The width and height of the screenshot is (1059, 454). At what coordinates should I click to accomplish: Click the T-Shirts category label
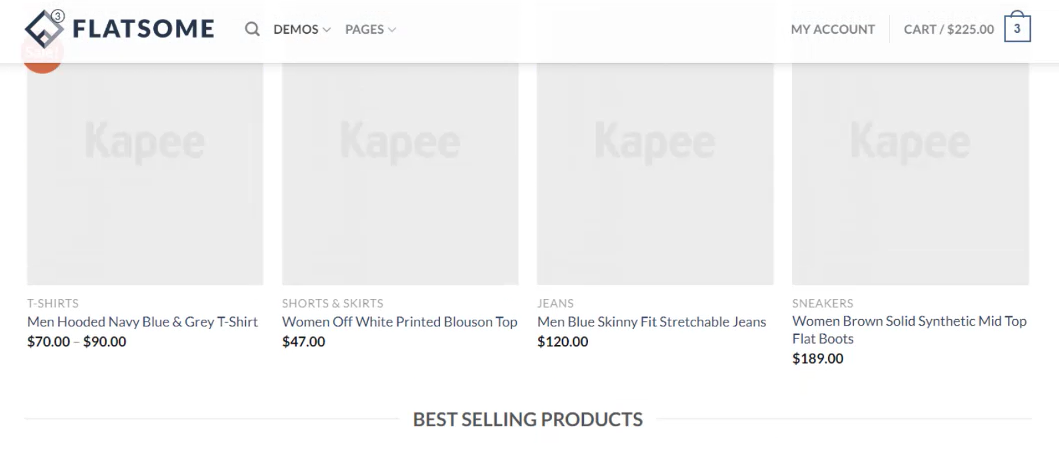(x=53, y=303)
